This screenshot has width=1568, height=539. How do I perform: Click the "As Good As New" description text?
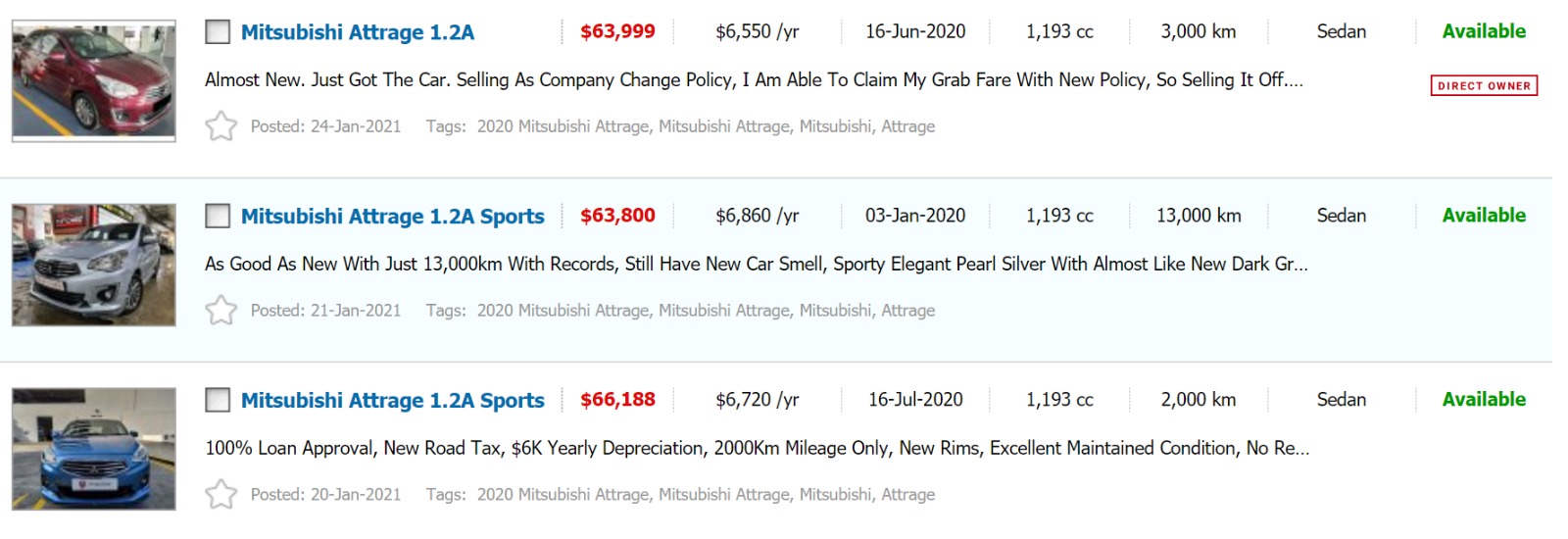click(756, 265)
